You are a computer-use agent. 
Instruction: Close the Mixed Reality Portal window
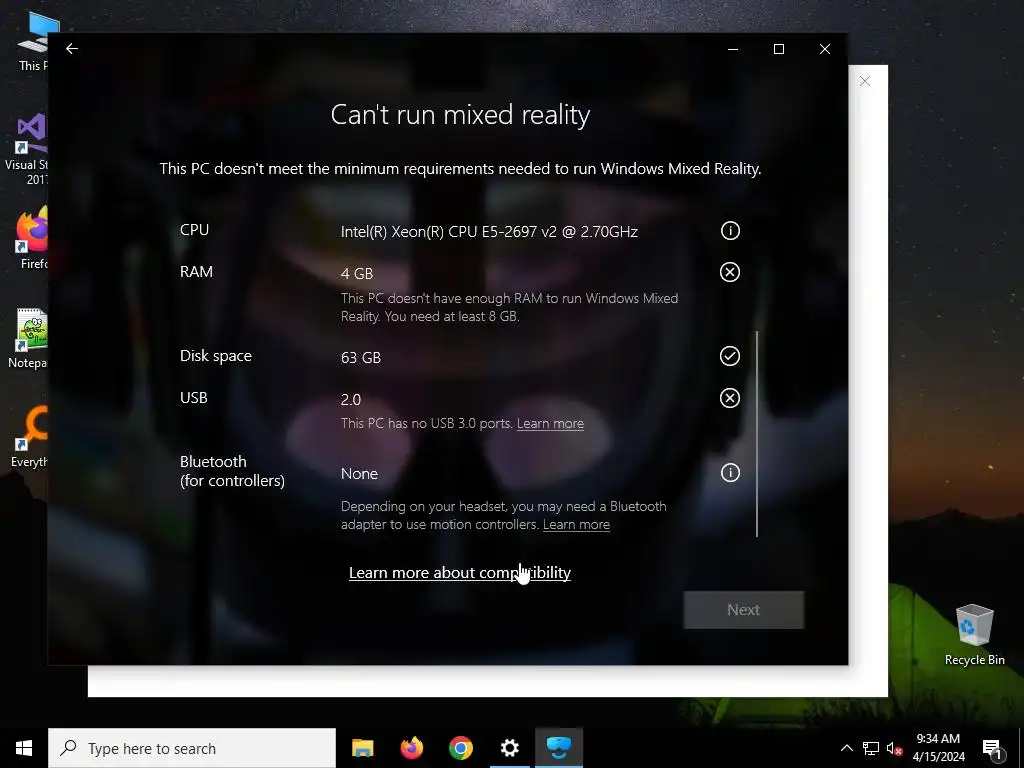[825, 49]
